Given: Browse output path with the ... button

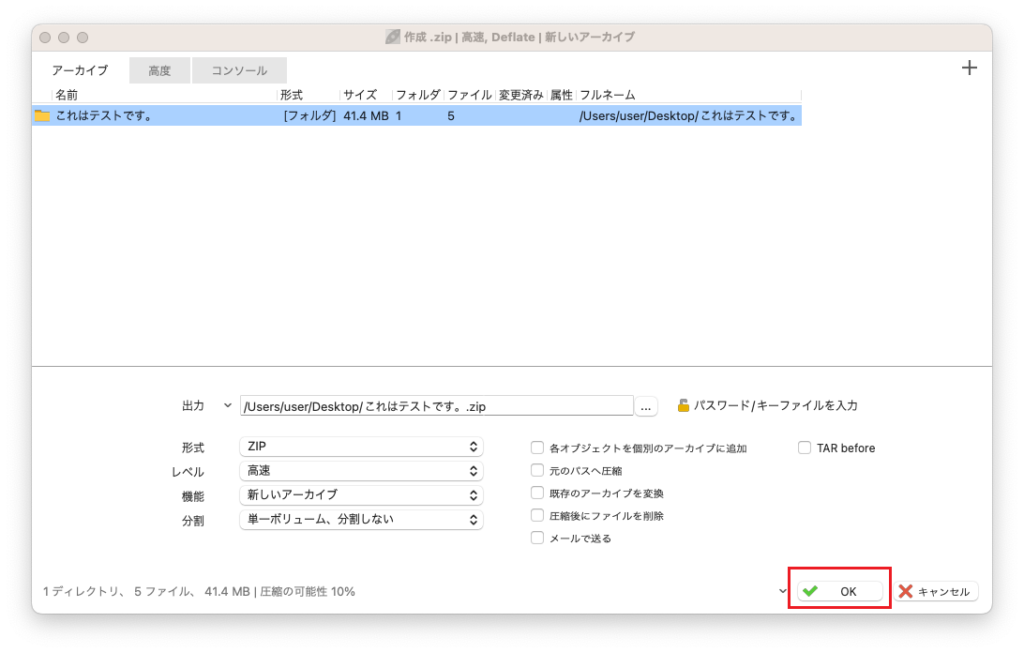Looking at the screenshot, I should coord(646,406).
